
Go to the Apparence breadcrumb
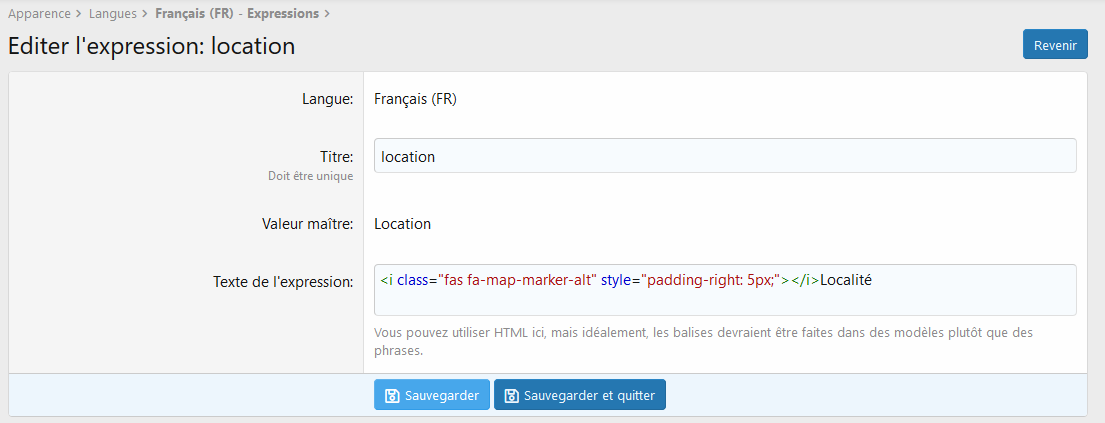pos(39,14)
